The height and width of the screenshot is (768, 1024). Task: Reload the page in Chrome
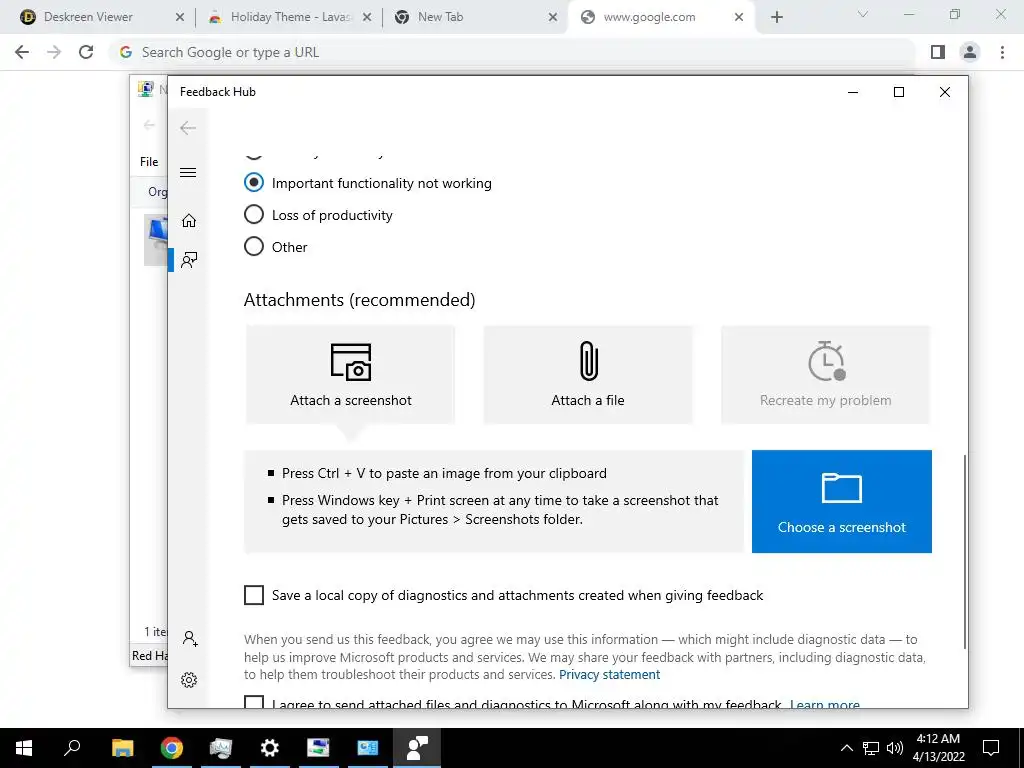(x=86, y=52)
